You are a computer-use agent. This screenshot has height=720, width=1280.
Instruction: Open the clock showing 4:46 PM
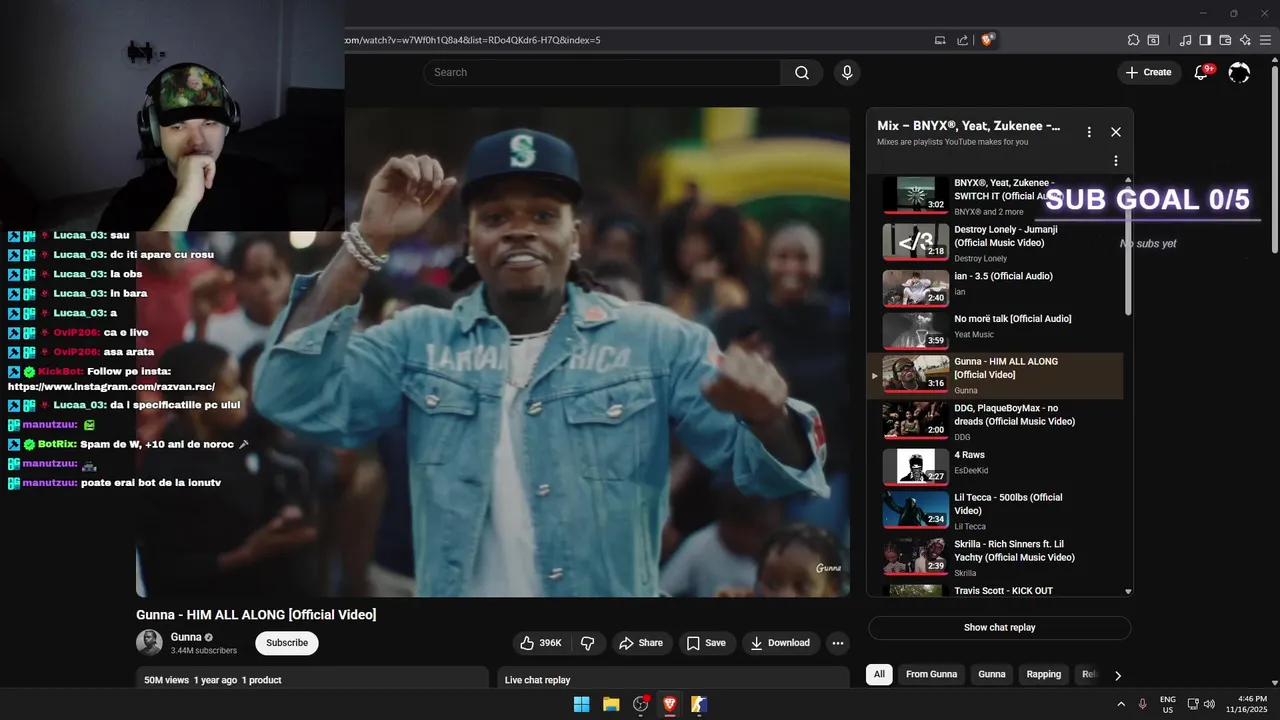1246,704
